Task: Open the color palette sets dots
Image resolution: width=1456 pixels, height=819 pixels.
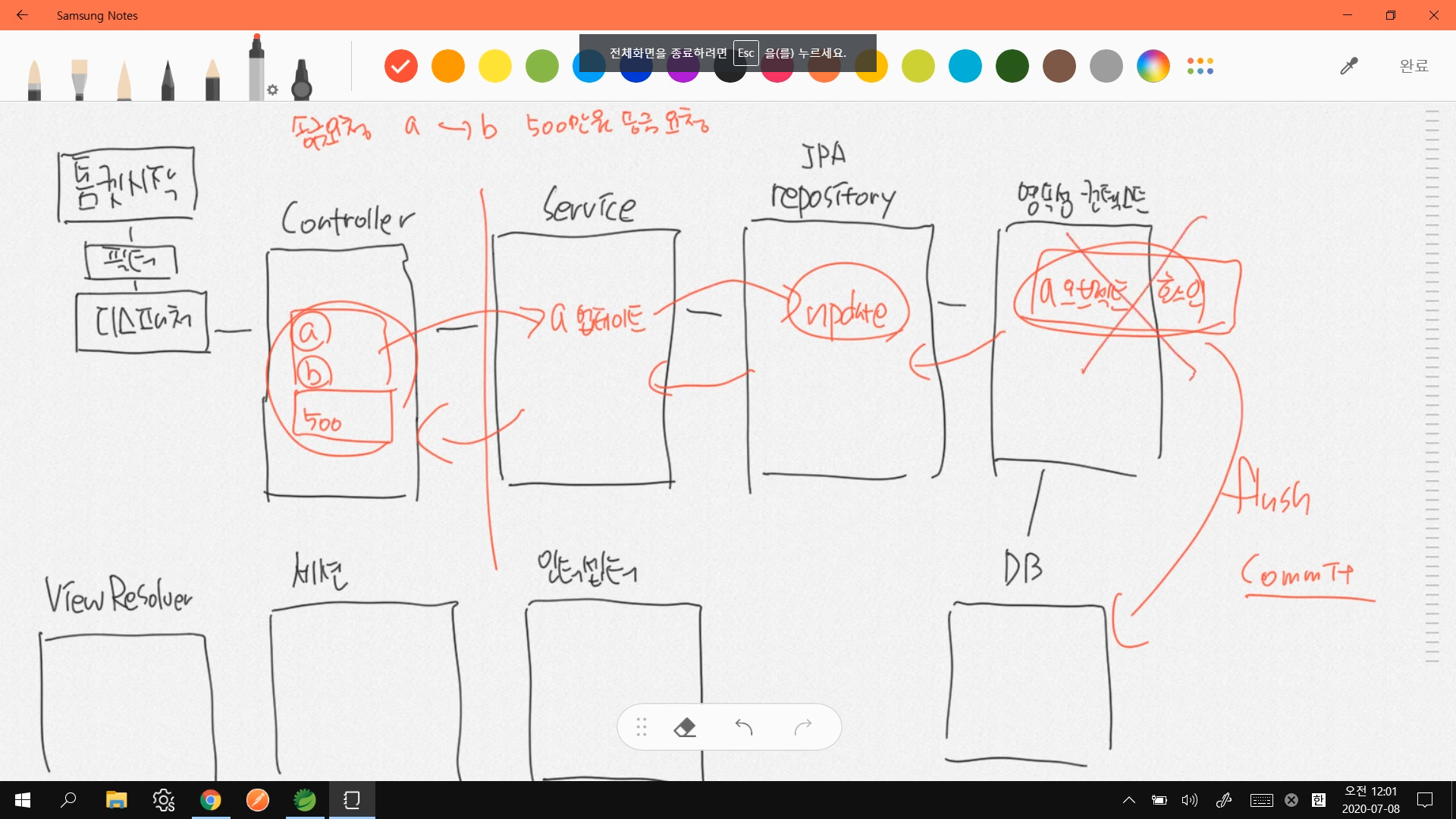Action: point(1200,66)
